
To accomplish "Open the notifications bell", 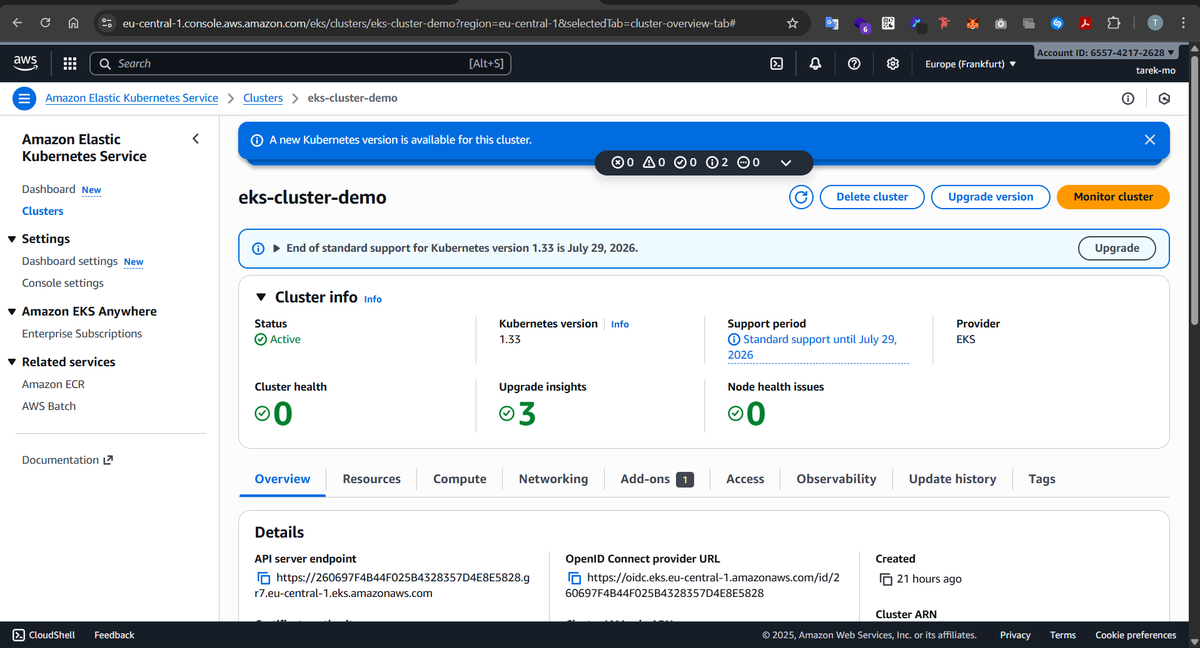I will [x=815, y=63].
